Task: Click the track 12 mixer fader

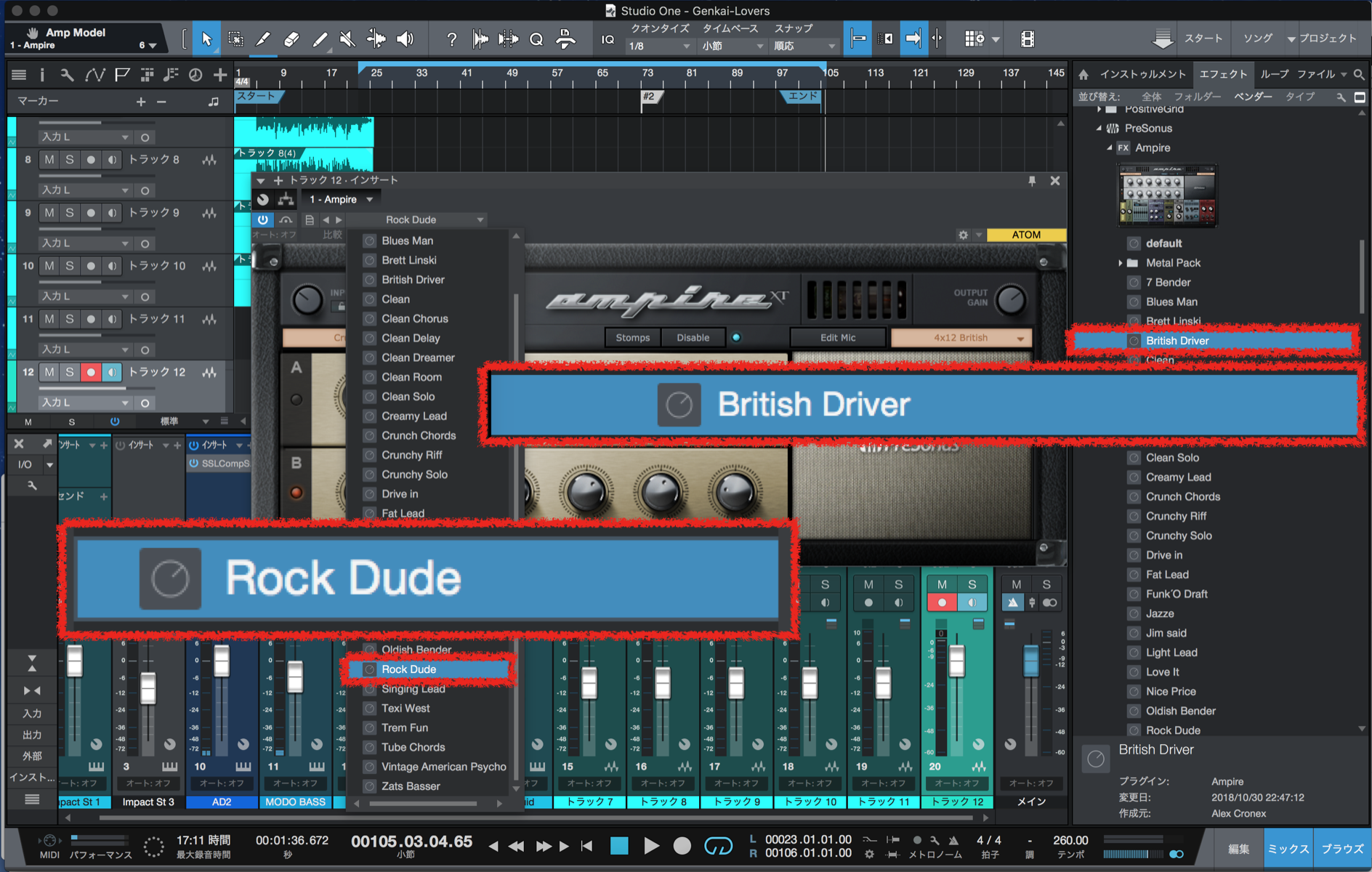Action: click(956, 660)
